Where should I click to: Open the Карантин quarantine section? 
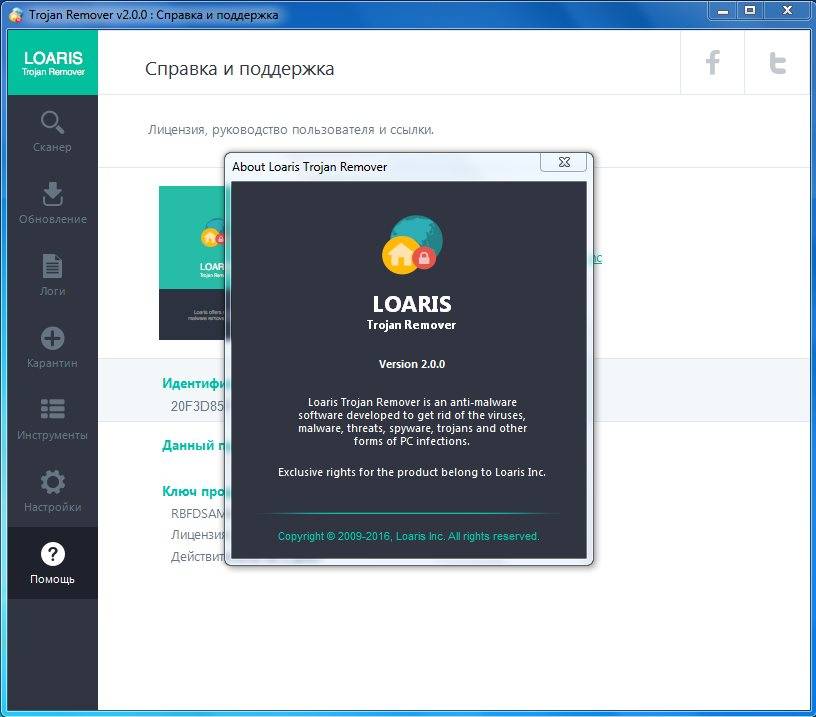(x=52, y=347)
